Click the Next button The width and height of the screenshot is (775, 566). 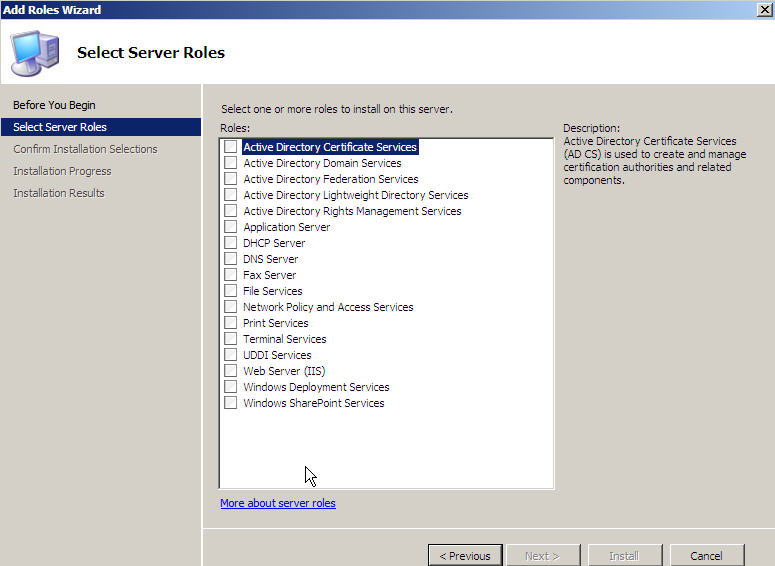543,556
